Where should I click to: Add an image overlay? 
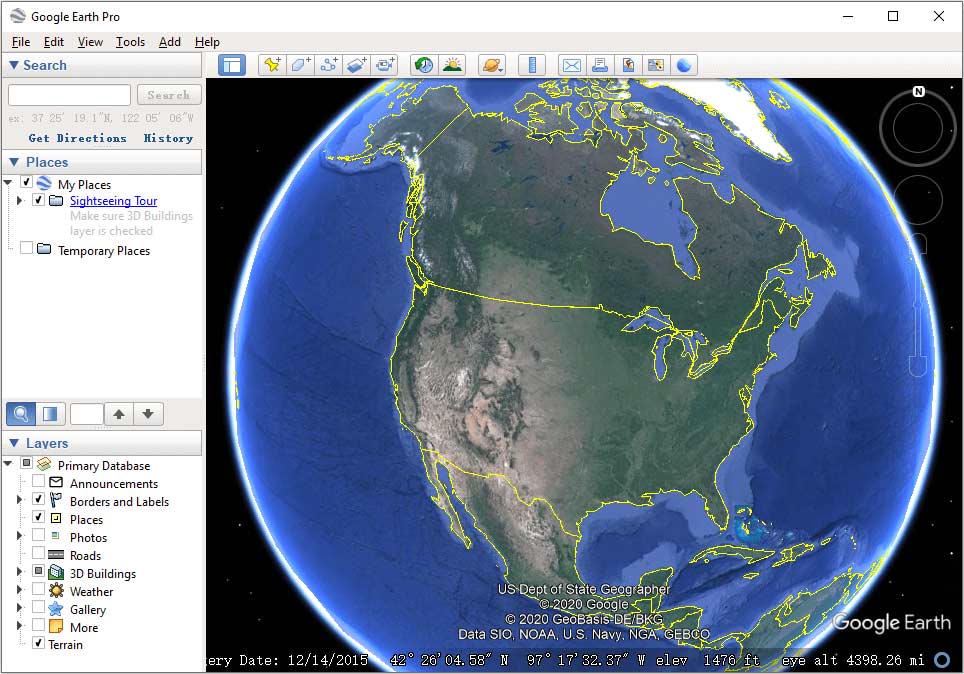point(357,65)
